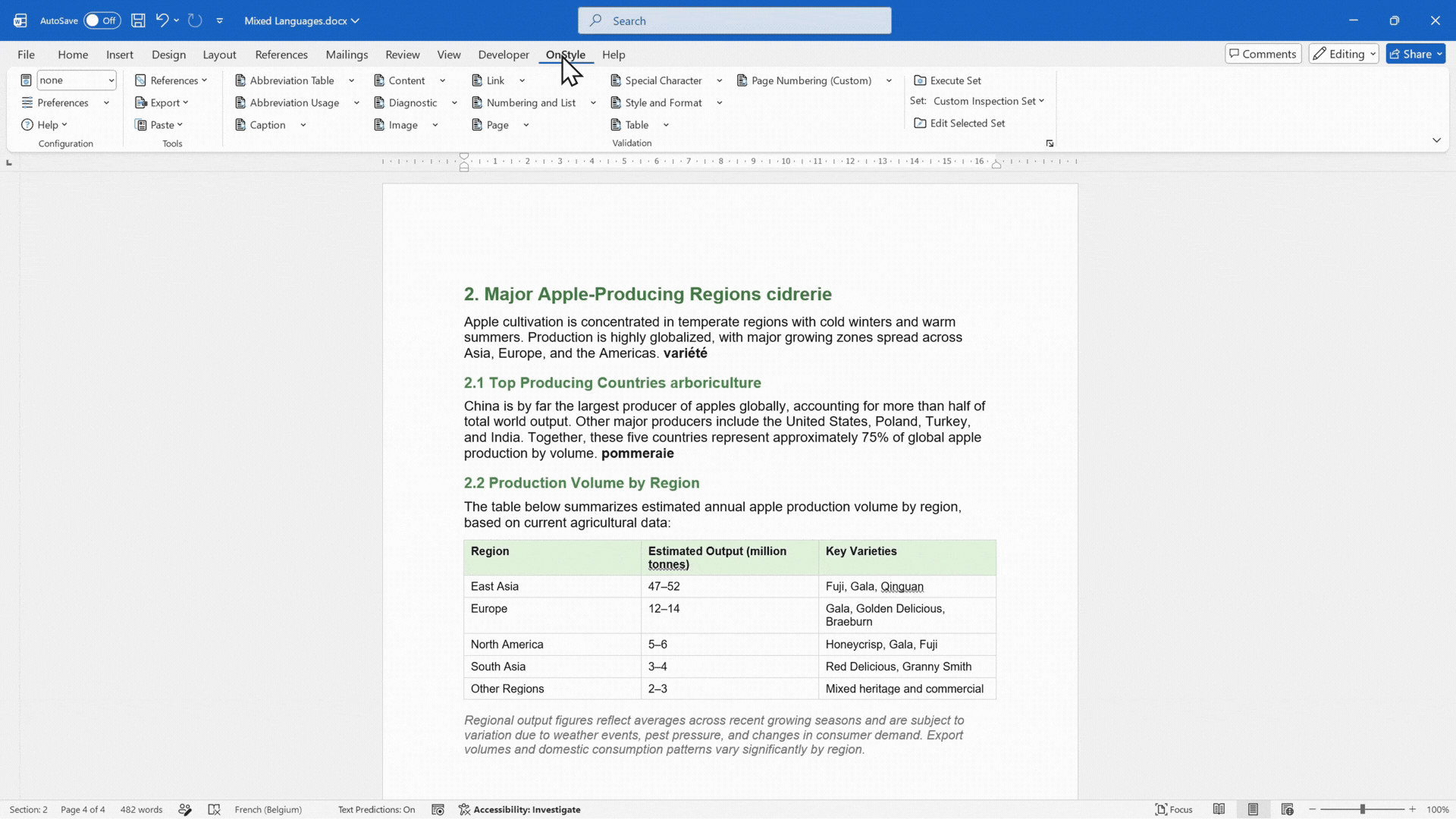The width and height of the screenshot is (1456, 819).
Task: Expand the Page Numbering (Custom) dropdown arrow
Action: click(889, 80)
